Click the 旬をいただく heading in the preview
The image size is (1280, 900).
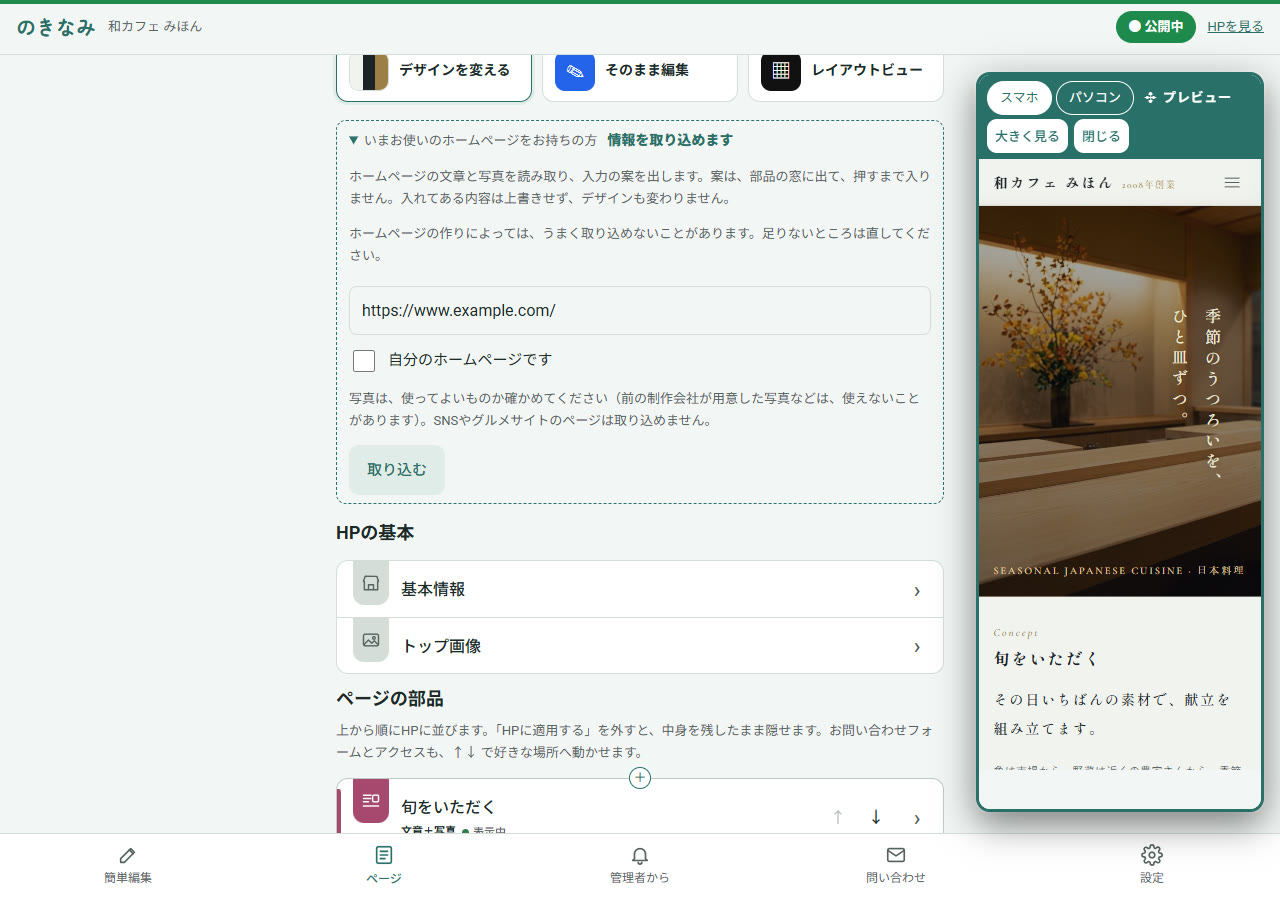tap(1046, 659)
